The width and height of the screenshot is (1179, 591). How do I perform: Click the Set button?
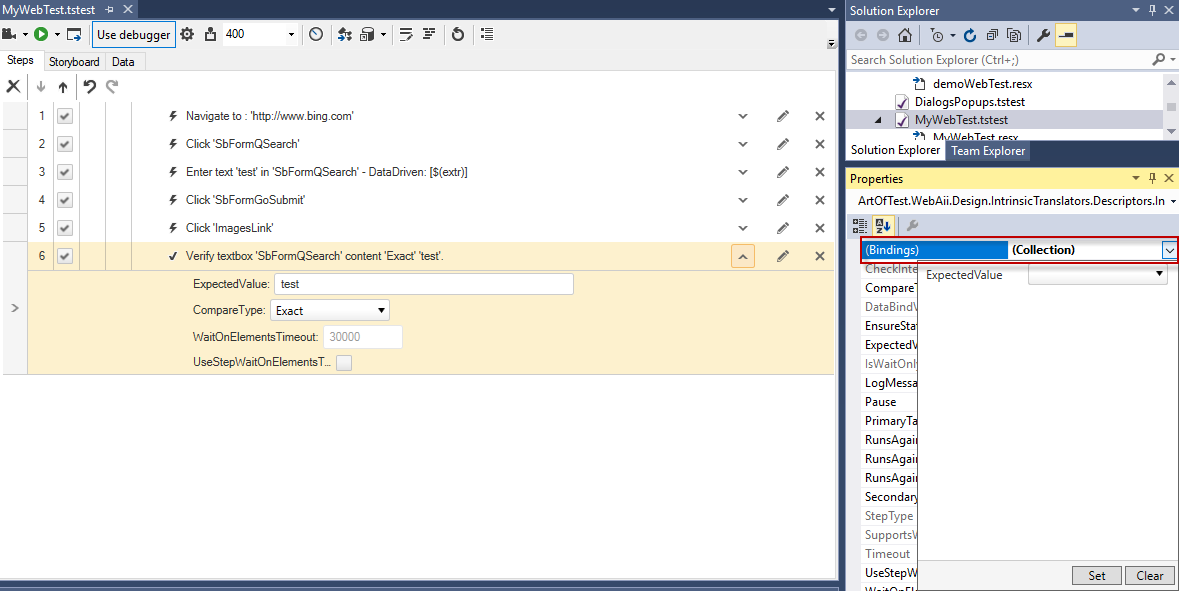1096,575
